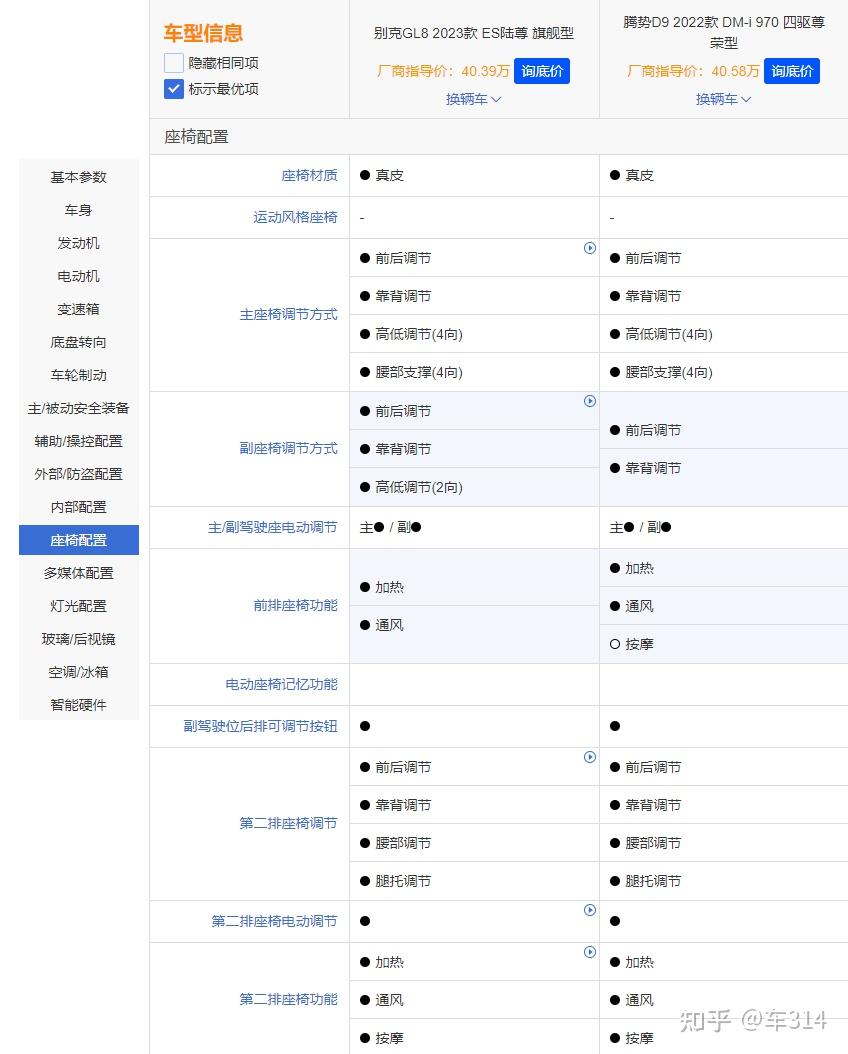Open the circled arrow icon on 副座椅调节方式 row
The height and width of the screenshot is (1054, 848).
[x=590, y=401]
